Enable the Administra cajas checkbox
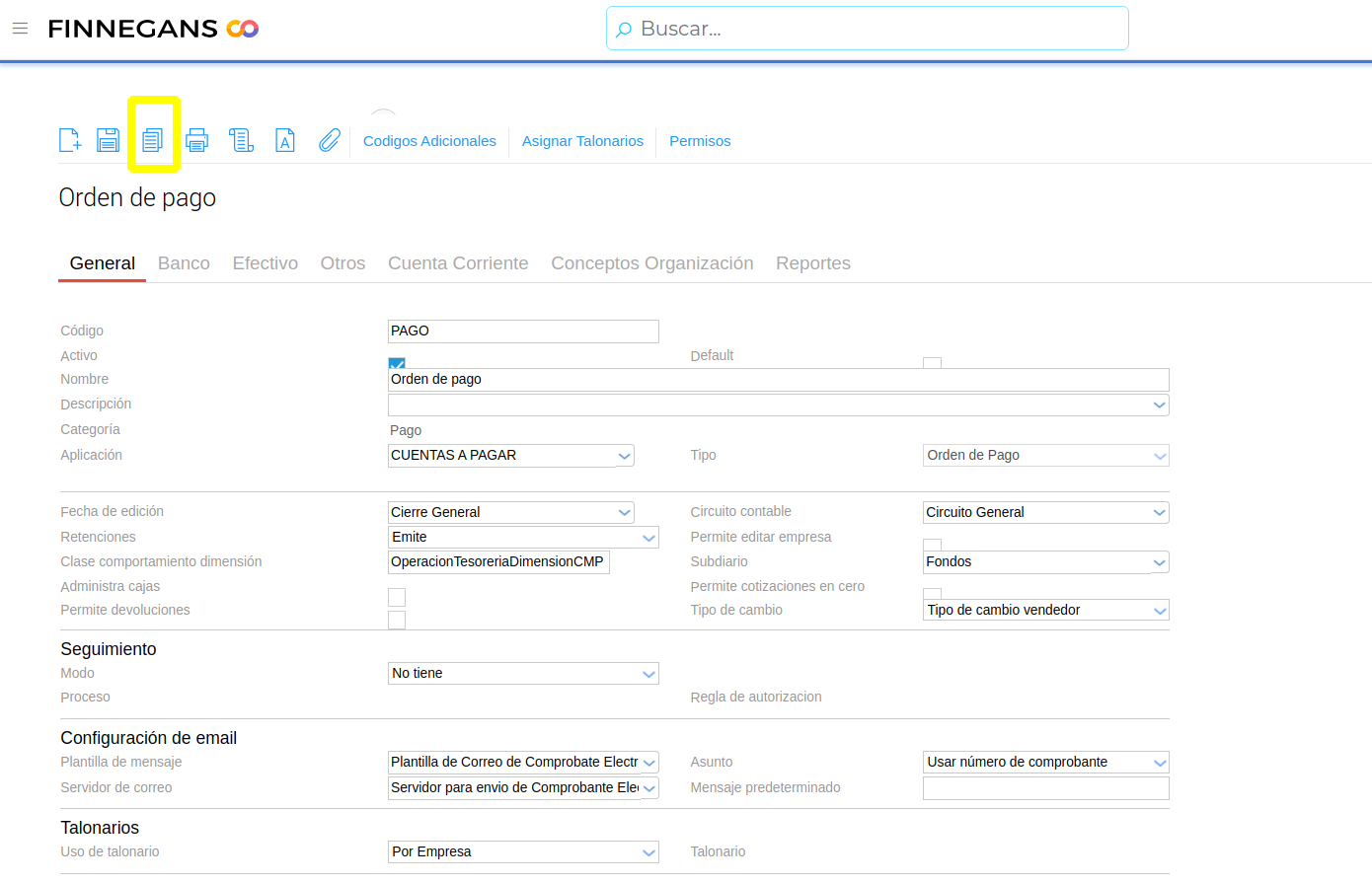The height and width of the screenshot is (884, 1372). [397, 597]
